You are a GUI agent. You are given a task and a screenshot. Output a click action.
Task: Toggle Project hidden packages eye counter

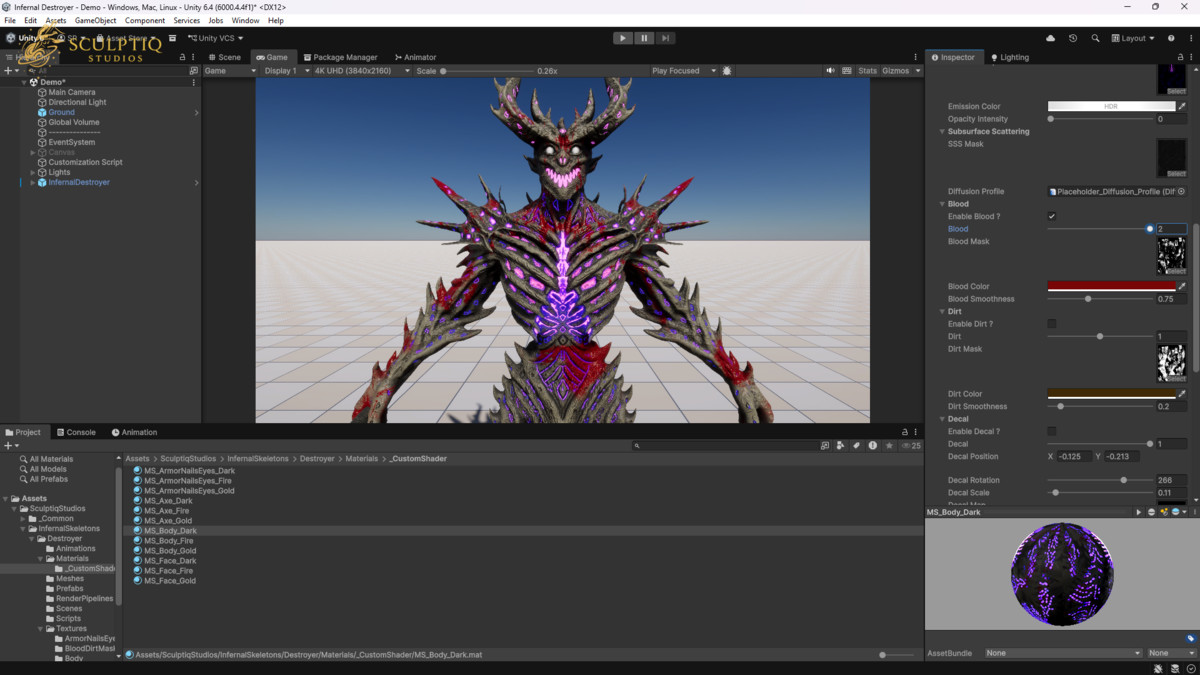point(911,446)
